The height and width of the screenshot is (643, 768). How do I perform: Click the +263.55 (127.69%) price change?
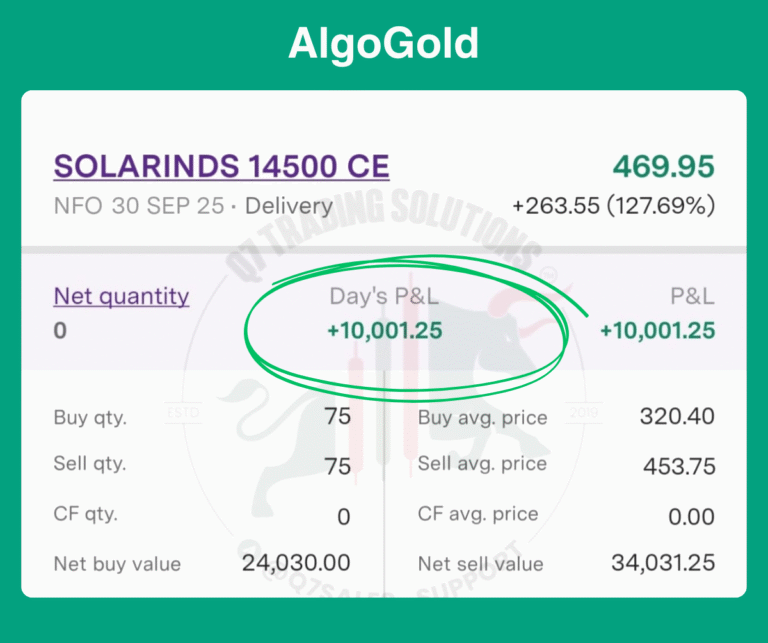coord(613,206)
